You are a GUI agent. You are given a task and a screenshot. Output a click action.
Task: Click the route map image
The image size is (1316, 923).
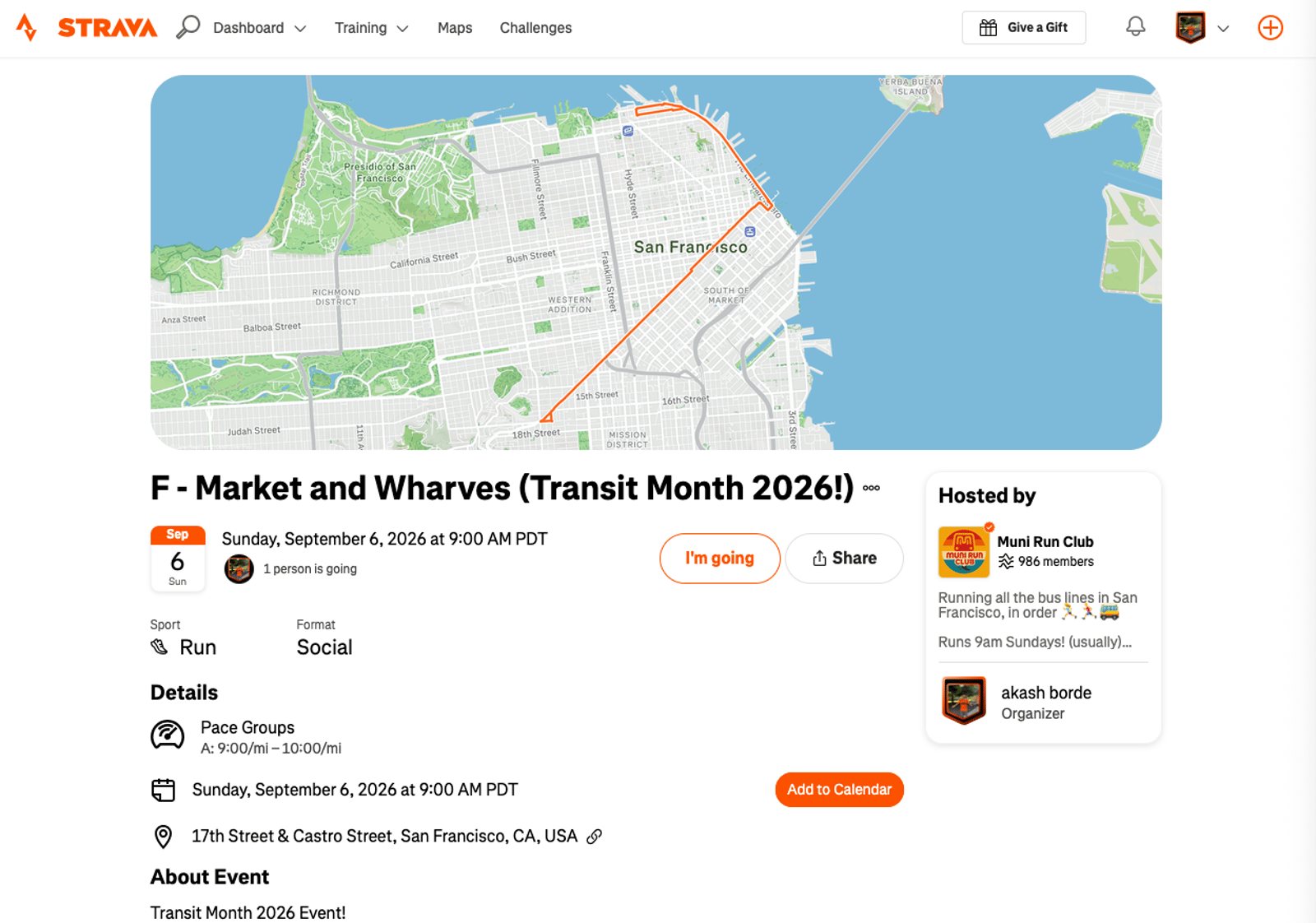(x=656, y=262)
